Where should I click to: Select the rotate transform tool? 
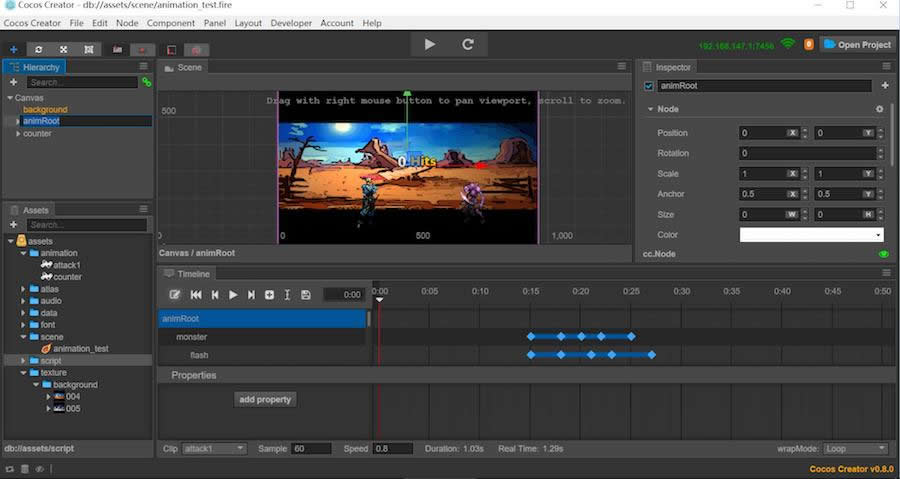point(38,50)
